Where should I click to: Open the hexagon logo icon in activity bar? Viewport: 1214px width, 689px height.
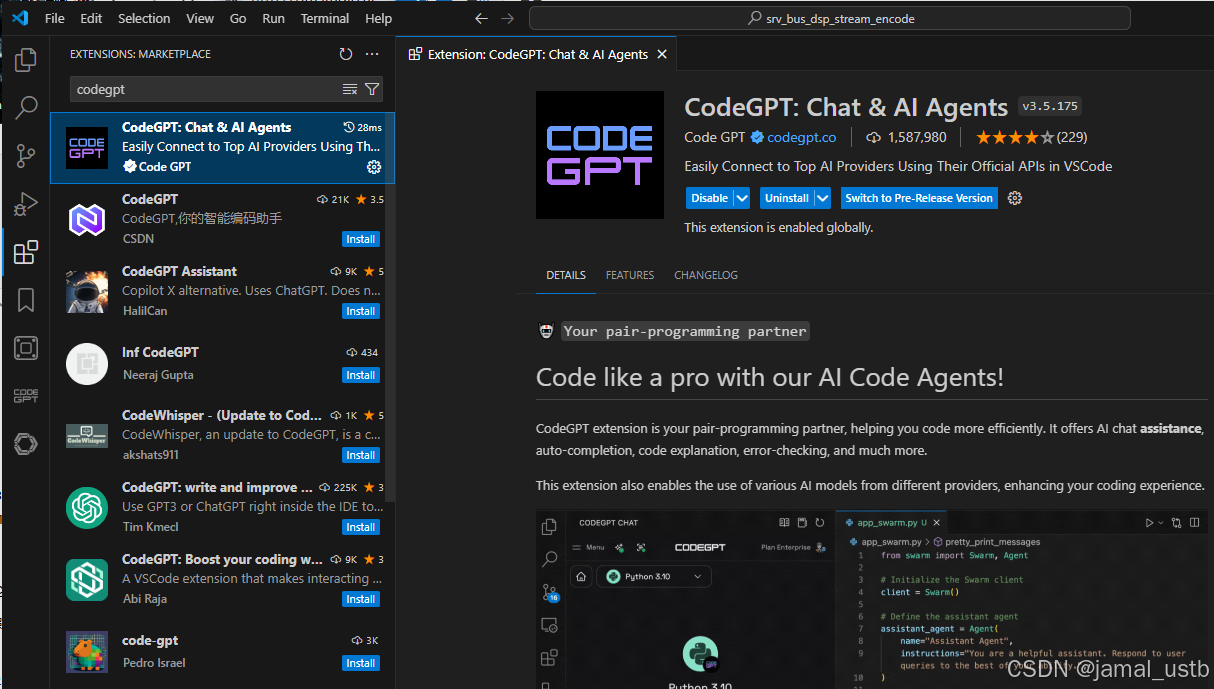click(x=26, y=444)
